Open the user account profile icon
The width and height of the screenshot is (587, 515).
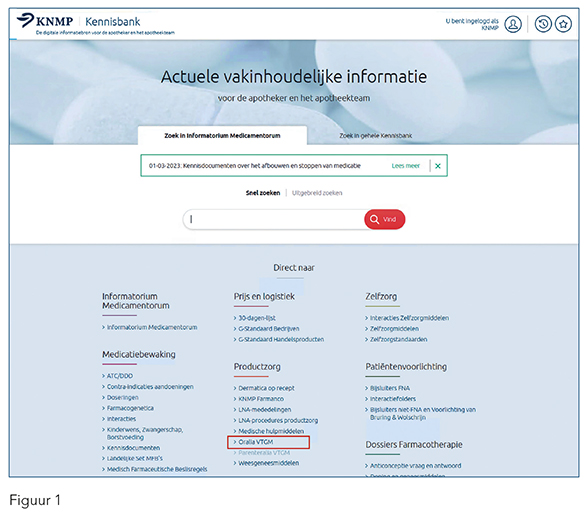[513, 24]
